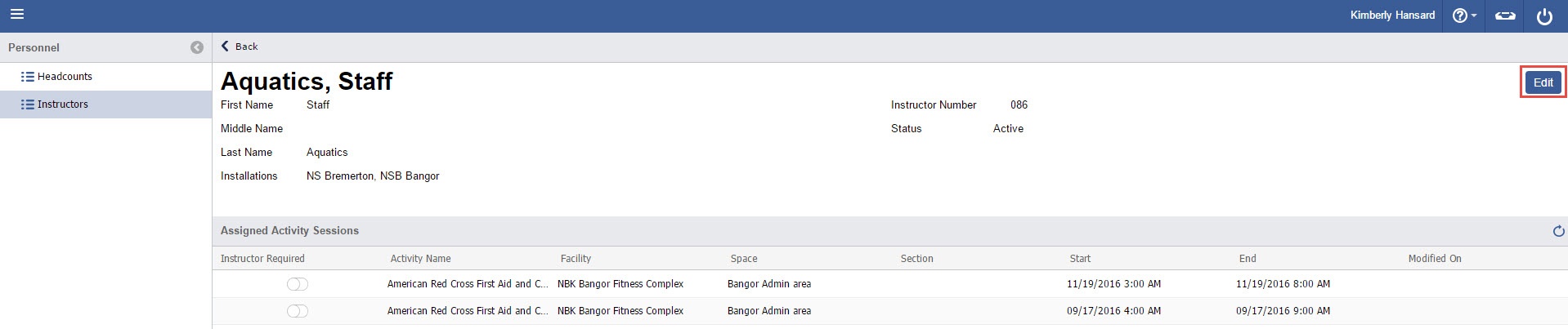Click the link chain icon in header
1568x329 pixels.
click(x=1505, y=16)
